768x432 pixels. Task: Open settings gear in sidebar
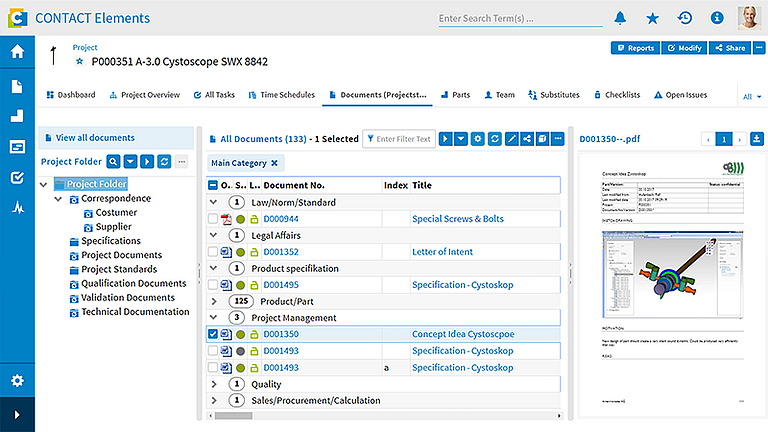click(x=17, y=381)
